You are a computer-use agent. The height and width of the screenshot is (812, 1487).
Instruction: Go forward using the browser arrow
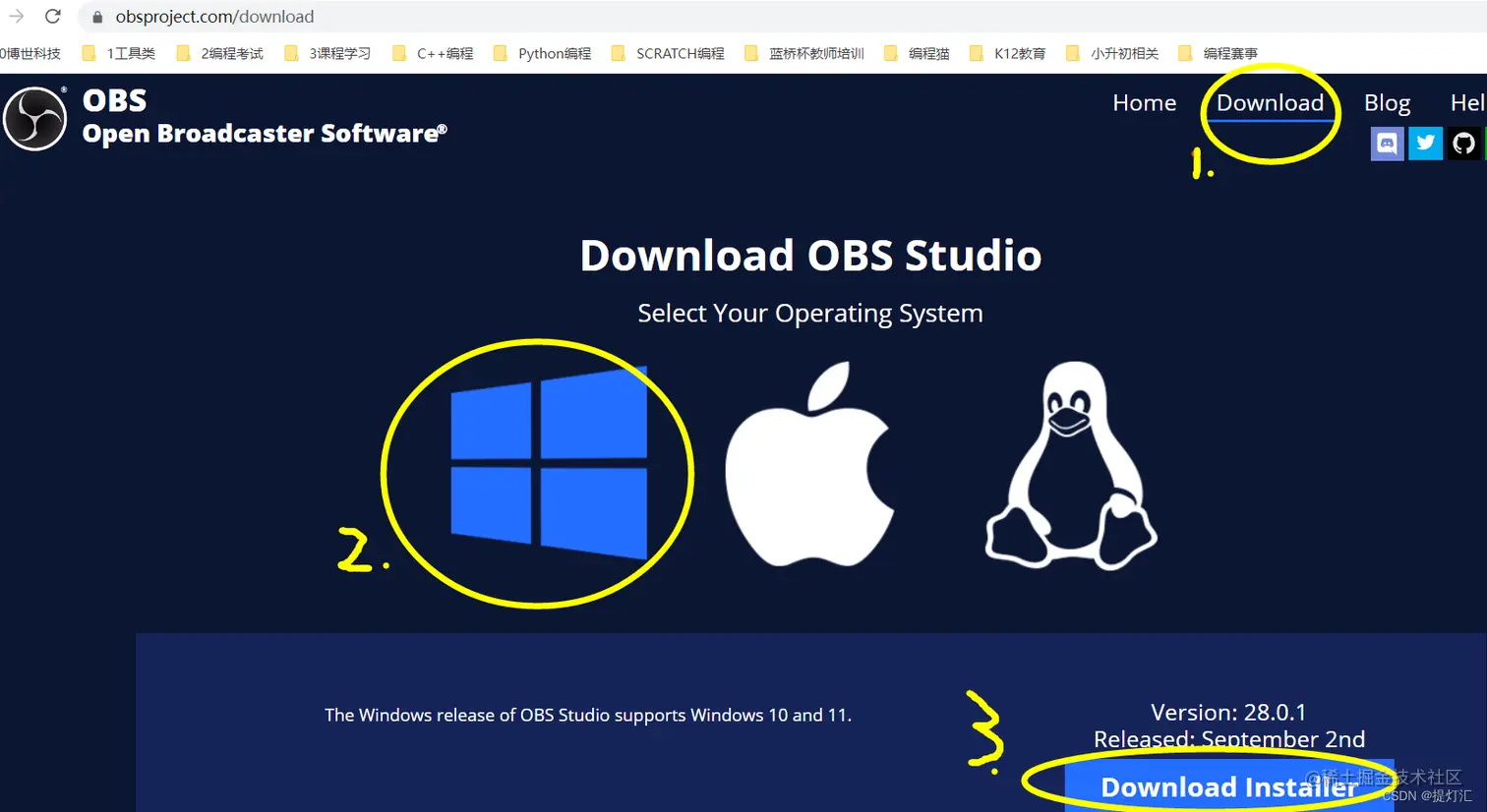[16, 17]
